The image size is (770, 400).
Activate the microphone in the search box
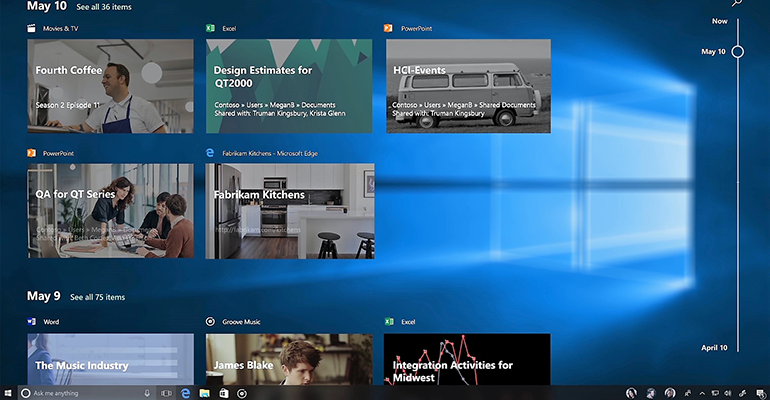point(146,393)
